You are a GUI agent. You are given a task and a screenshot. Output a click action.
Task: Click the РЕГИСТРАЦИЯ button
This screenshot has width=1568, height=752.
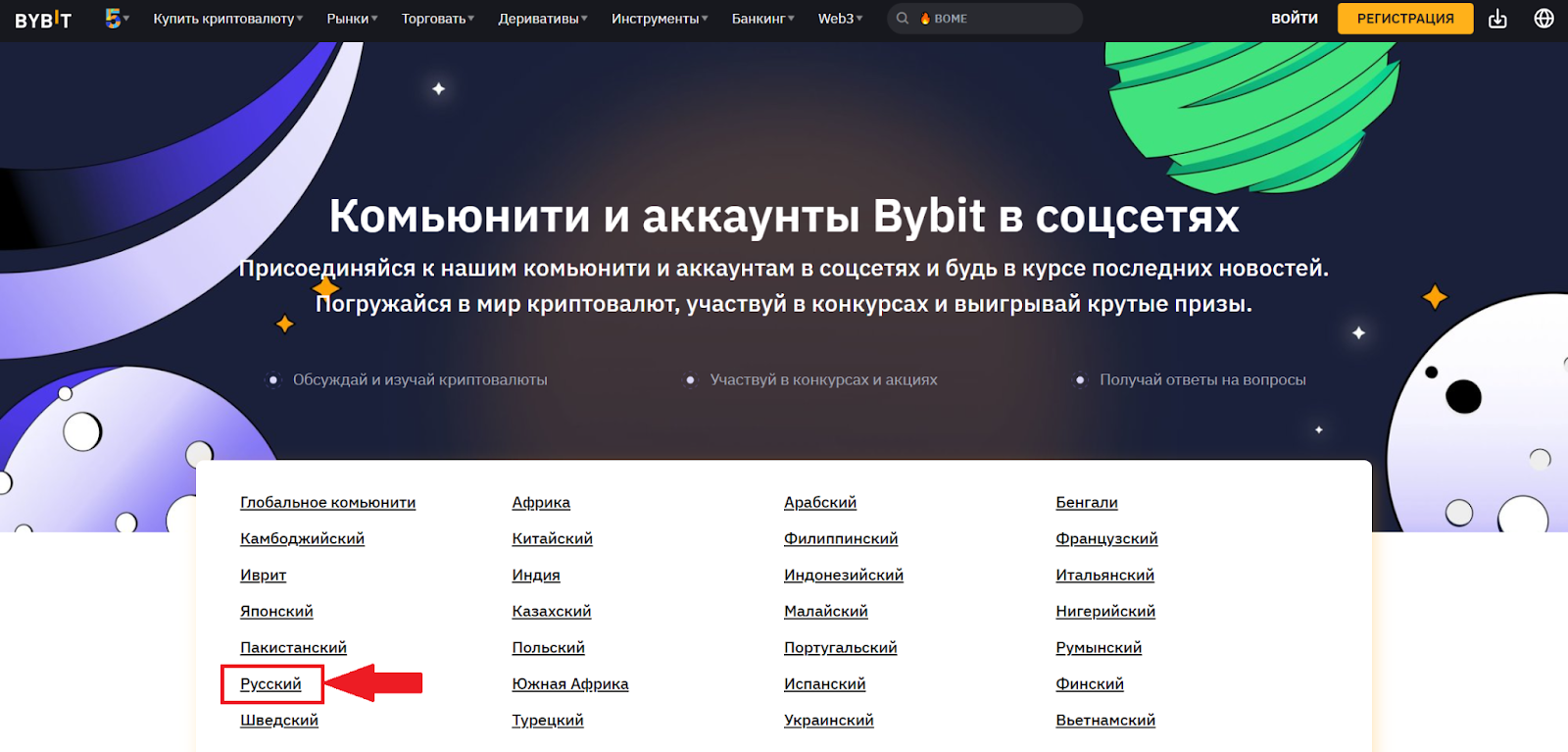pos(1405,19)
